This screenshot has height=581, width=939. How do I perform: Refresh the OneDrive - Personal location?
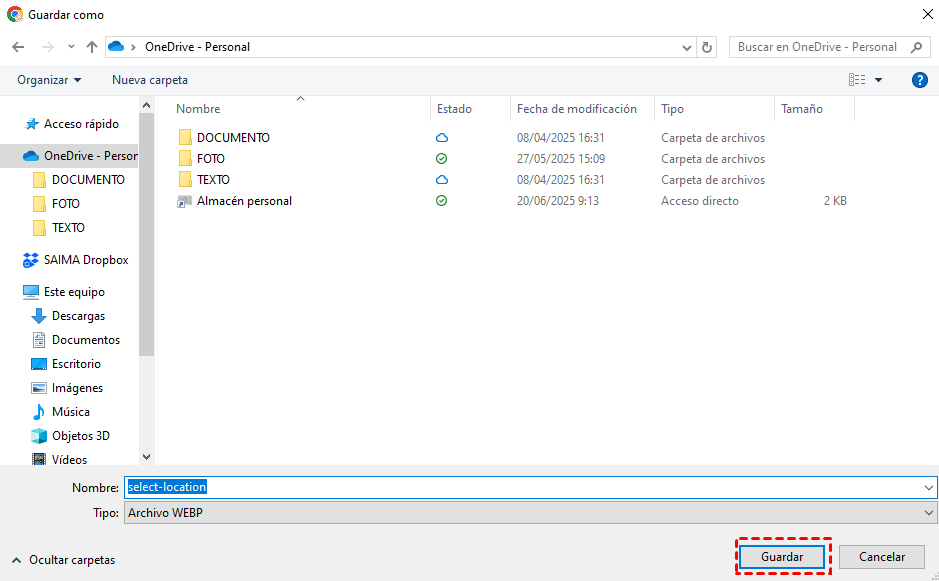(x=707, y=47)
